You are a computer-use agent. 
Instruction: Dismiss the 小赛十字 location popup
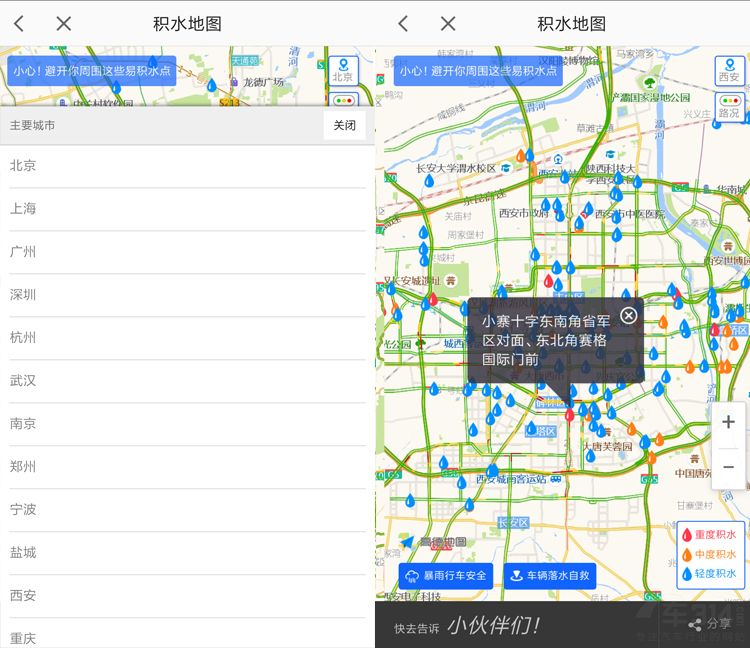629,315
